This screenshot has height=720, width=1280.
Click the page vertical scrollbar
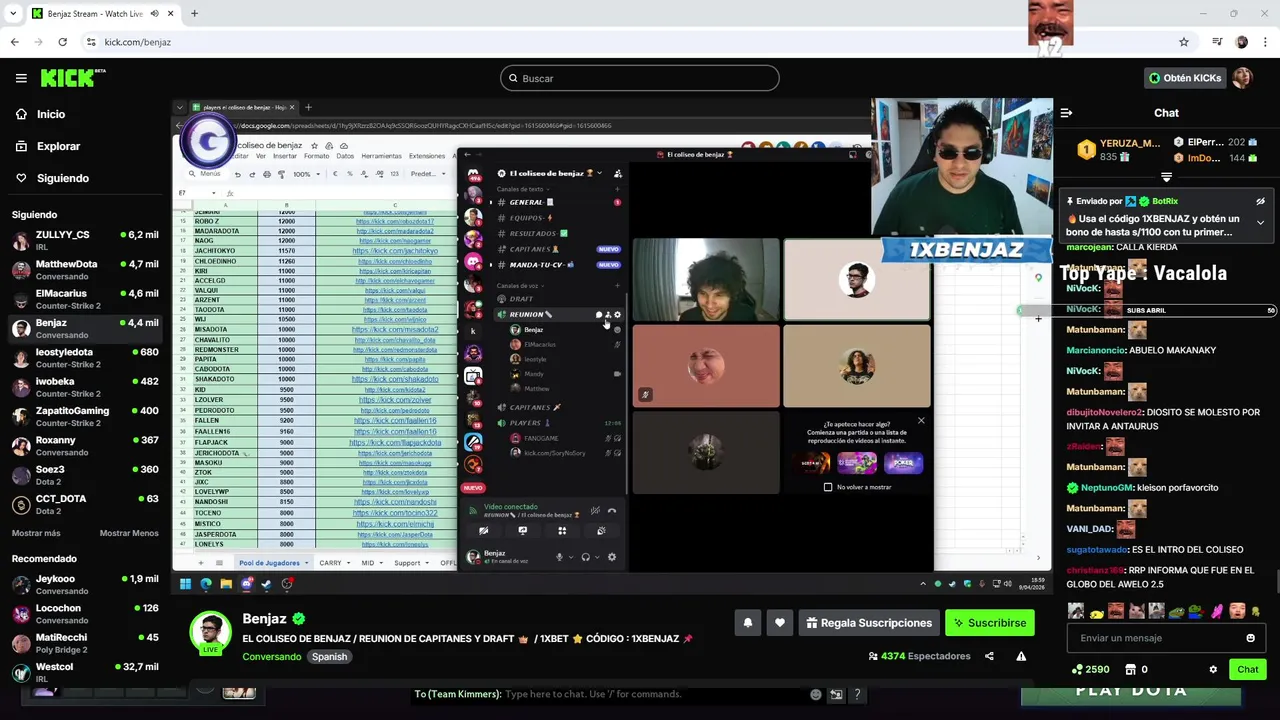click(x=1276, y=580)
